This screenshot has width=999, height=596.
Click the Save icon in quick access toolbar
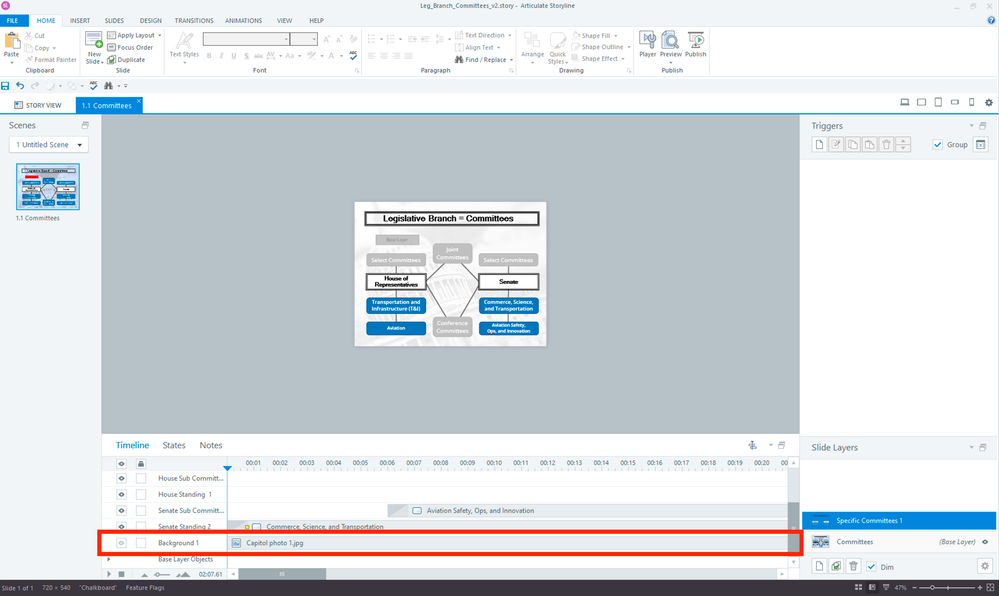point(6,86)
